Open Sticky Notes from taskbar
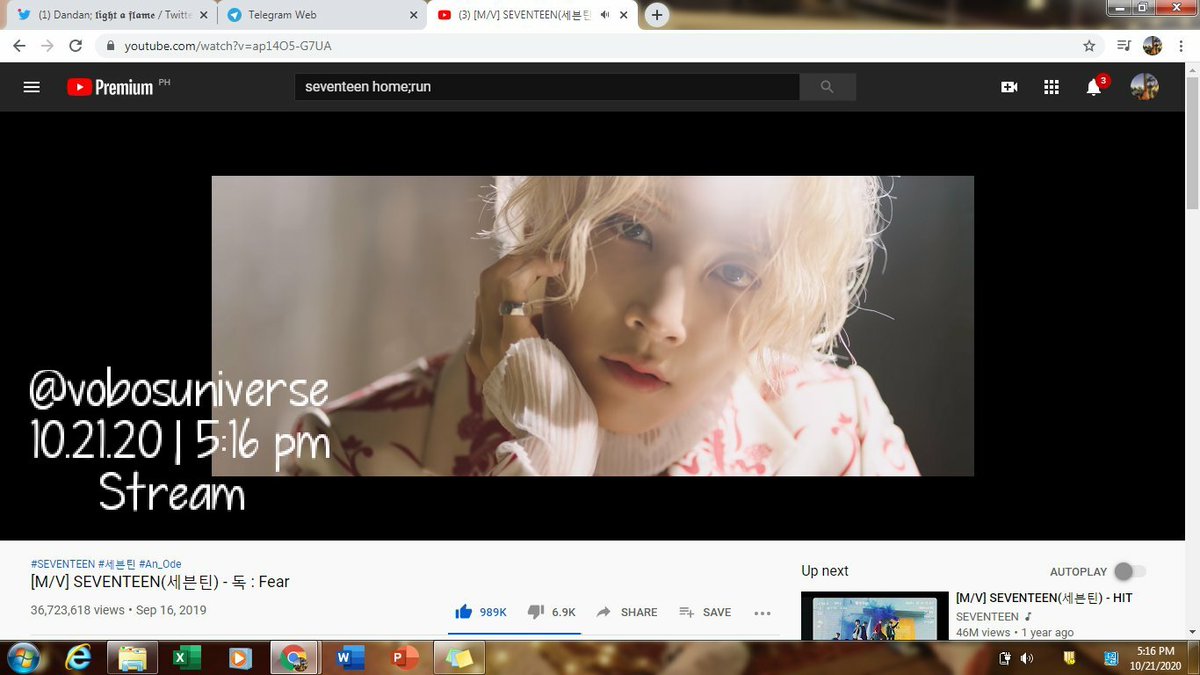Image resolution: width=1200 pixels, height=675 pixels. (459, 658)
